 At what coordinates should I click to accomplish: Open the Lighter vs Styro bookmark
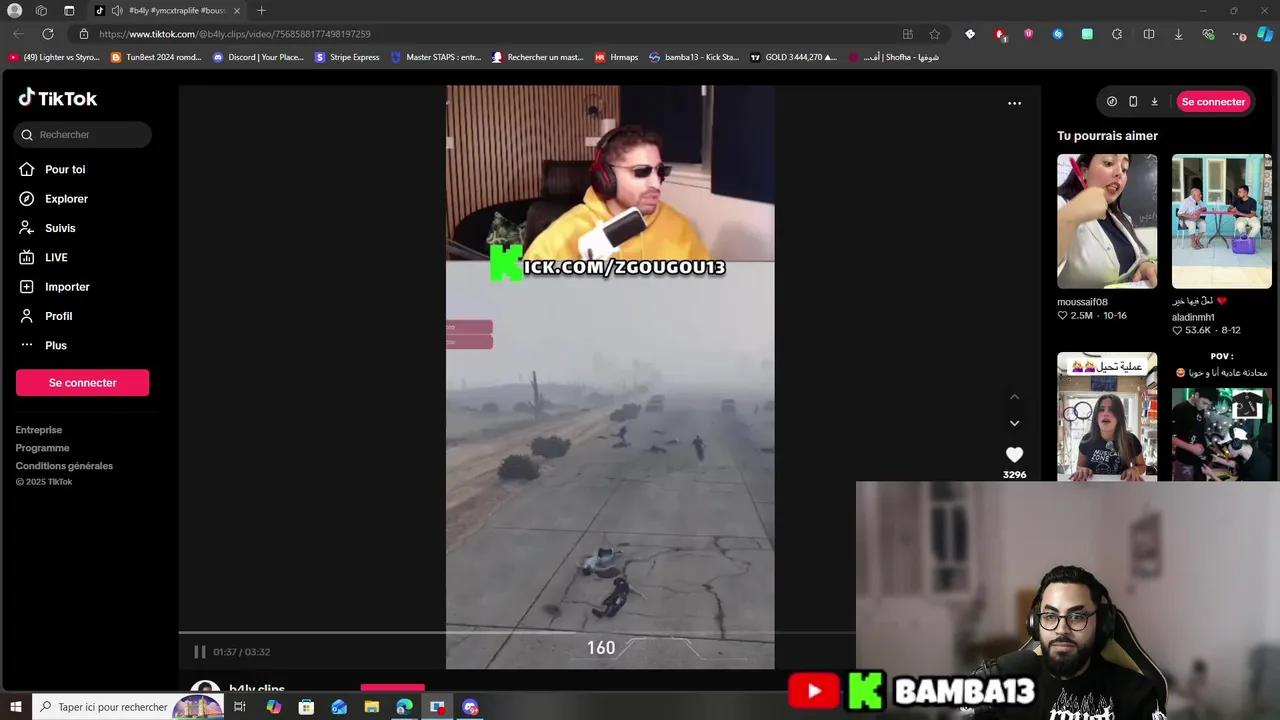tap(54, 57)
